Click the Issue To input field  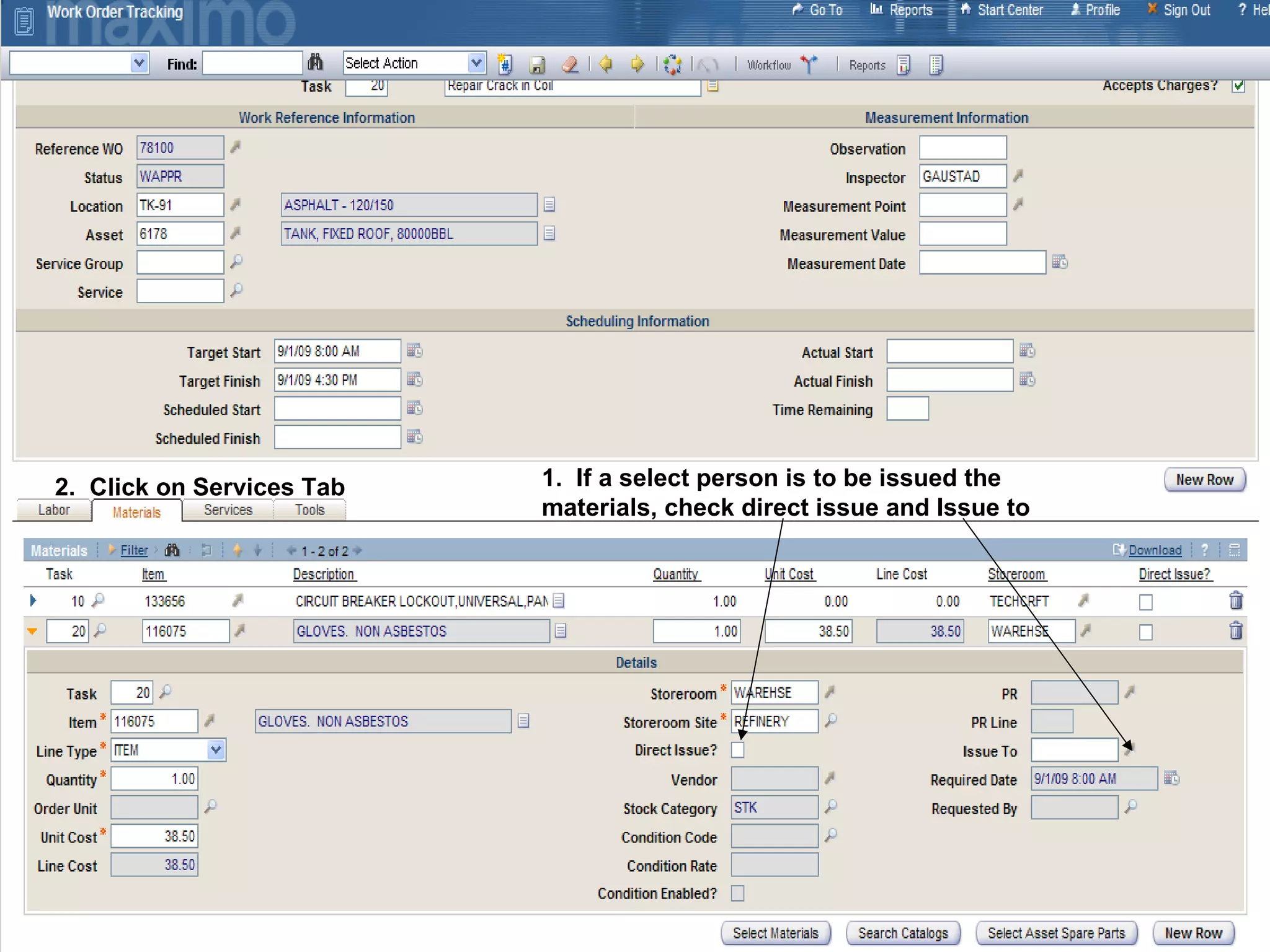(x=1075, y=750)
